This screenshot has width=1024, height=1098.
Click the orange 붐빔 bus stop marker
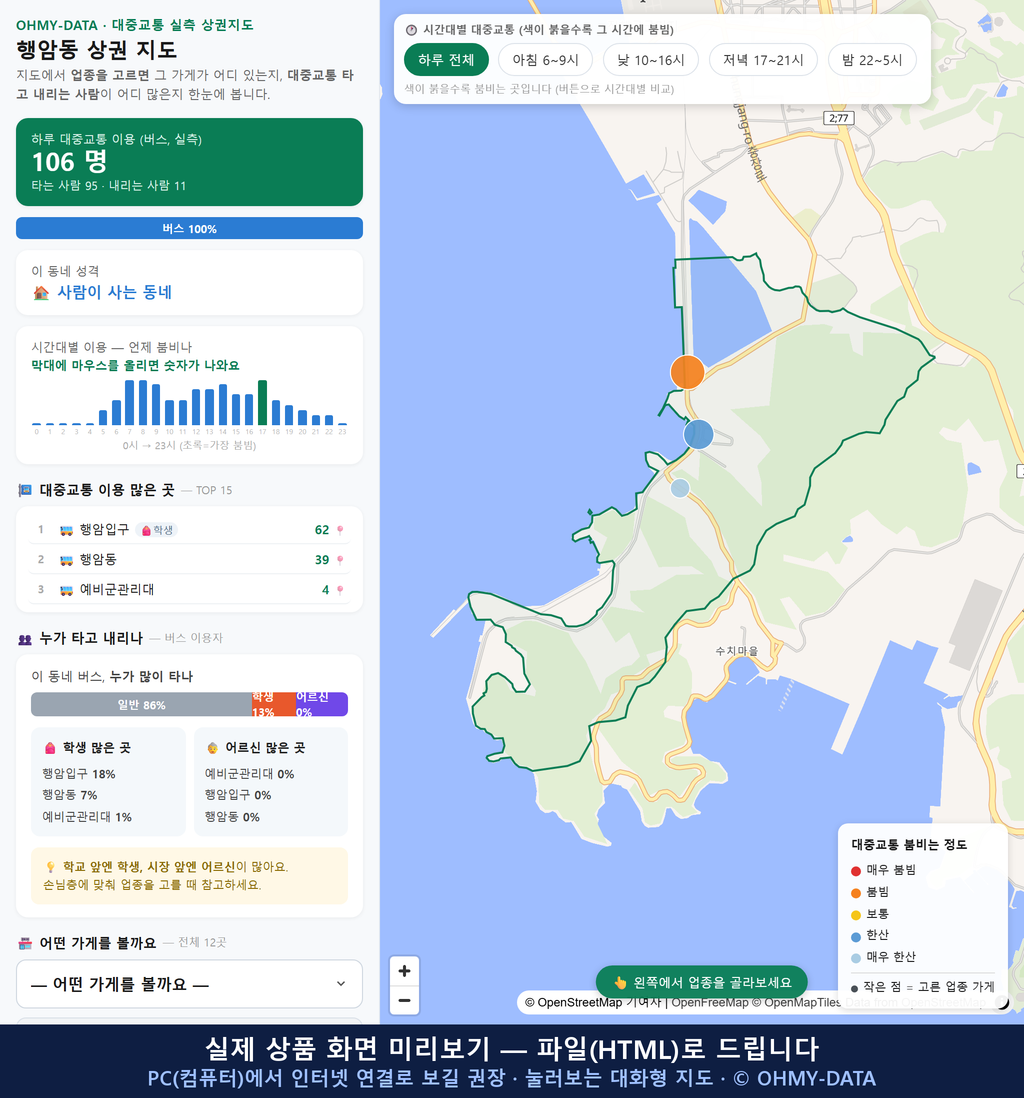(687, 372)
